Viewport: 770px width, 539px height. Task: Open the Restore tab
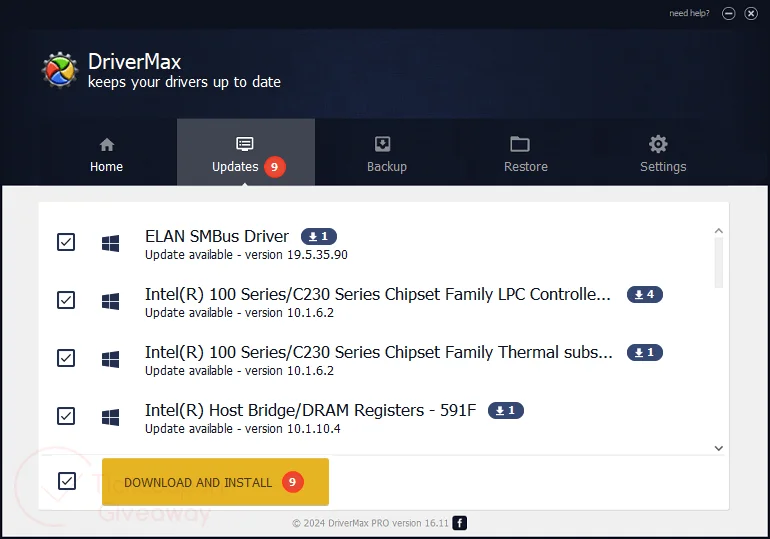point(525,155)
